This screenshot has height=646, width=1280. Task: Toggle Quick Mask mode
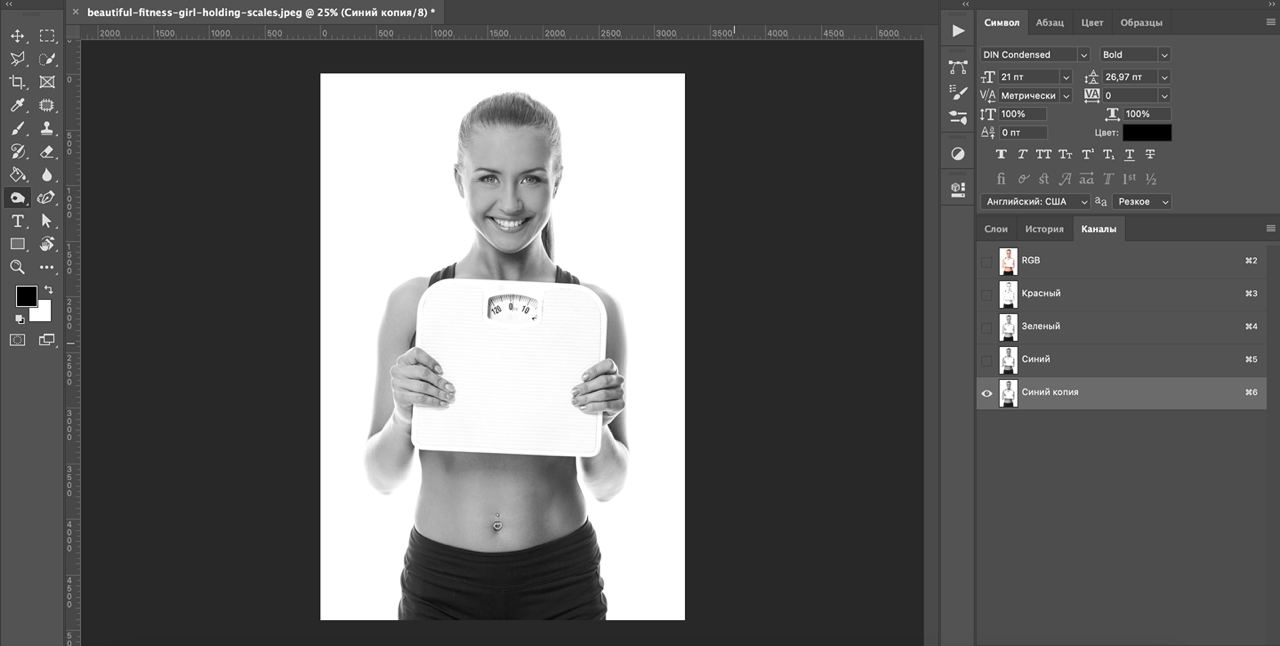(x=17, y=340)
